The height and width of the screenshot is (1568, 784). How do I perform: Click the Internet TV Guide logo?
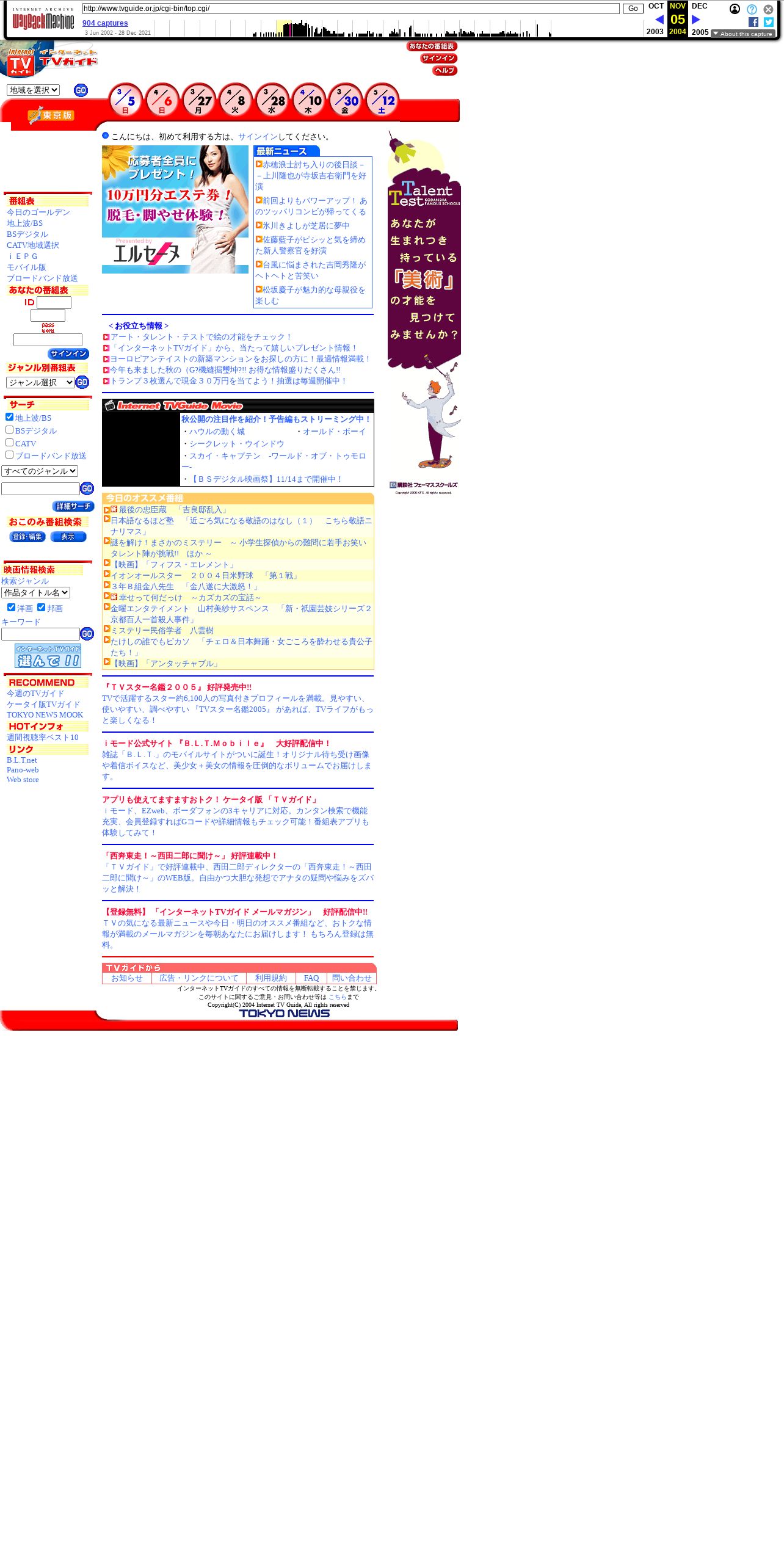[x=49, y=59]
